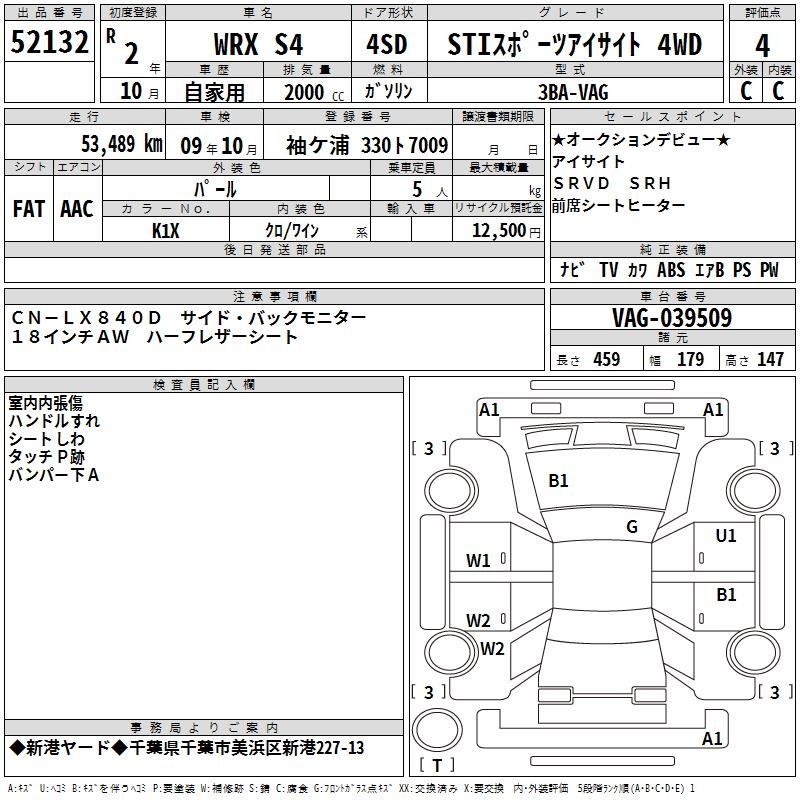Click the recycle deposit amount 12,500
The image size is (800, 800).
[x=497, y=230]
